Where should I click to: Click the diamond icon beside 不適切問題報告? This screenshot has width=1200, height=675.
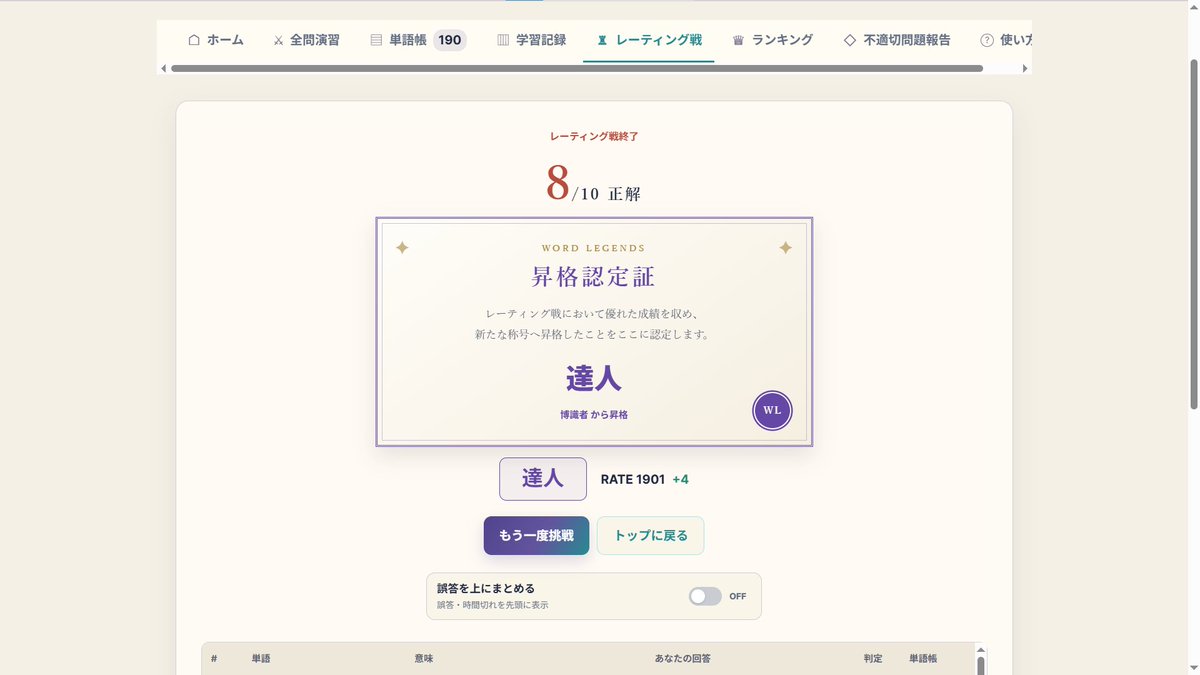[849, 40]
